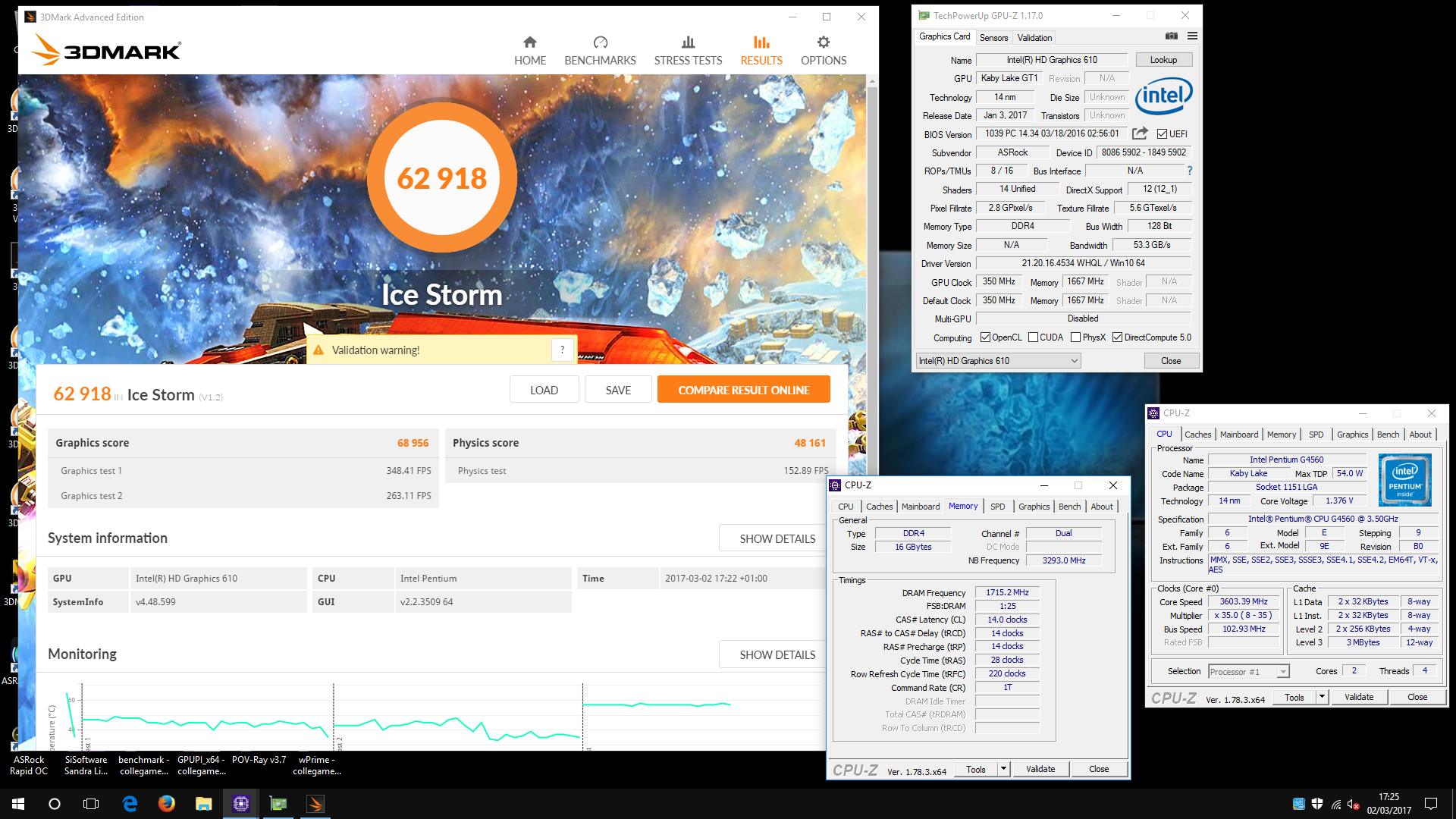Open the HOME section in 3DMark
Screen dimensions: 1456x819
pyautogui.click(x=529, y=51)
